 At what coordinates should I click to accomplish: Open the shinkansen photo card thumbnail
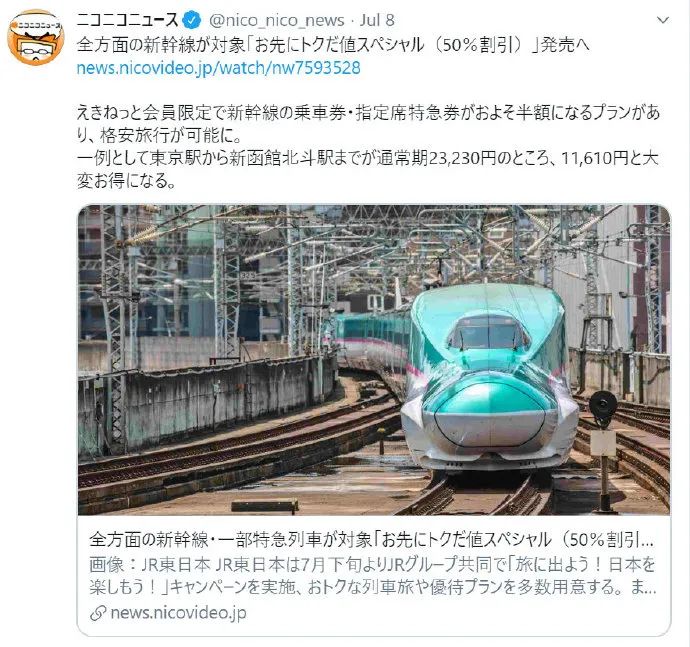tap(374, 360)
